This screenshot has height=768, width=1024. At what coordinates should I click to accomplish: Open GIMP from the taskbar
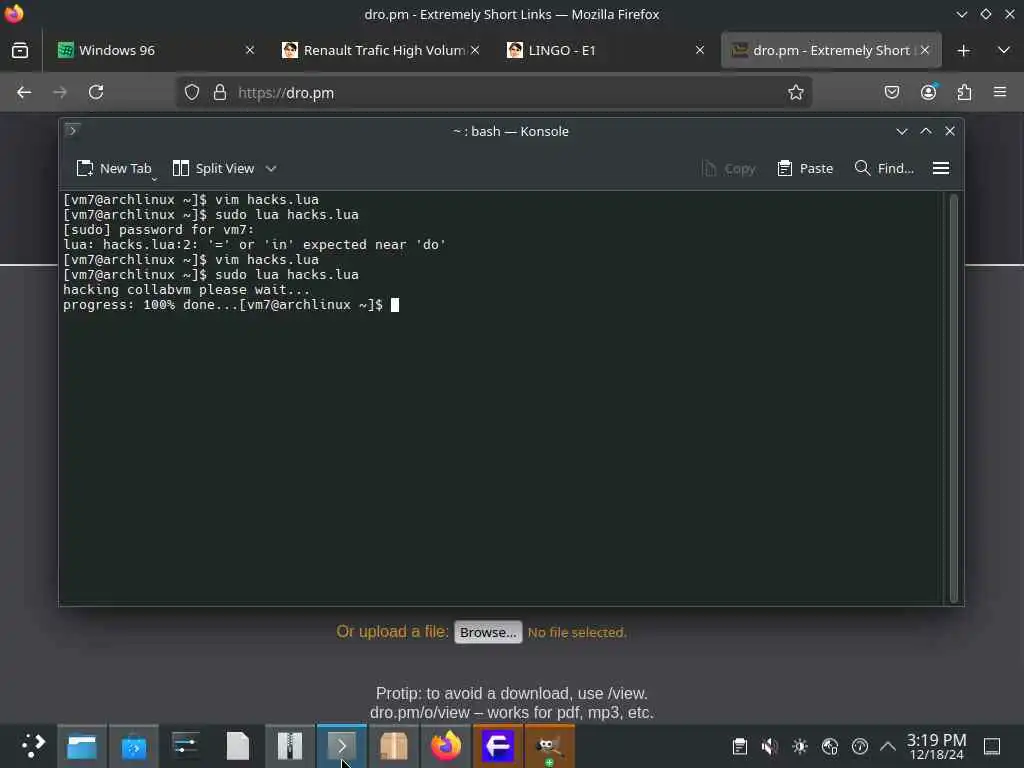click(550, 746)
